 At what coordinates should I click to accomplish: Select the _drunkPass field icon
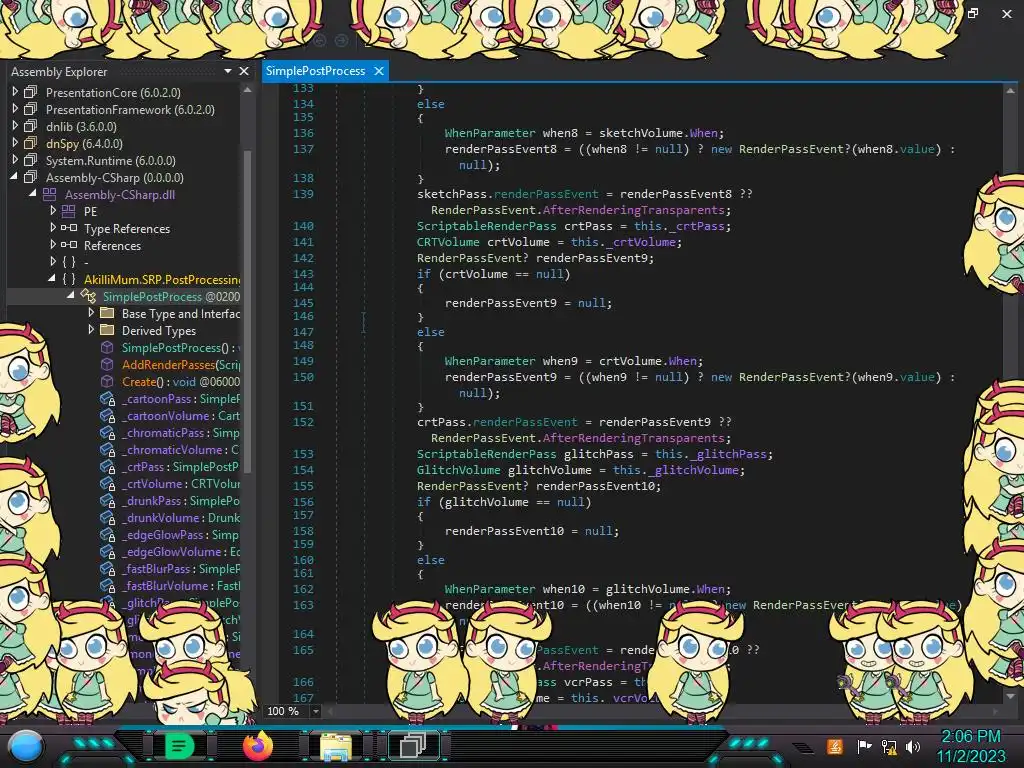click(x=108, y=501)
